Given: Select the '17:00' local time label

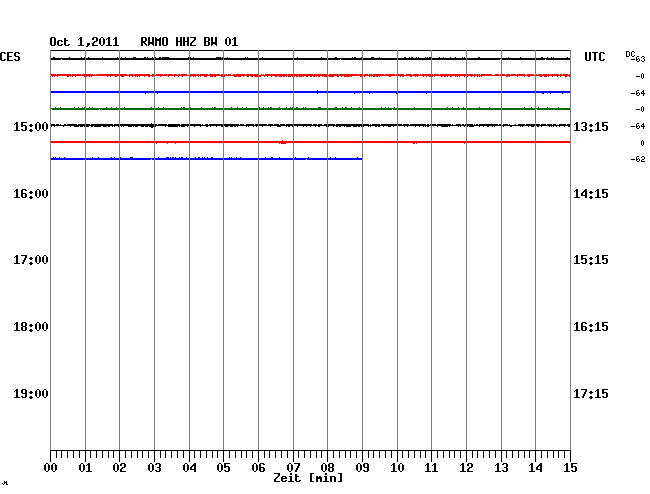Looking at the screenshot, I should point(31,260).
